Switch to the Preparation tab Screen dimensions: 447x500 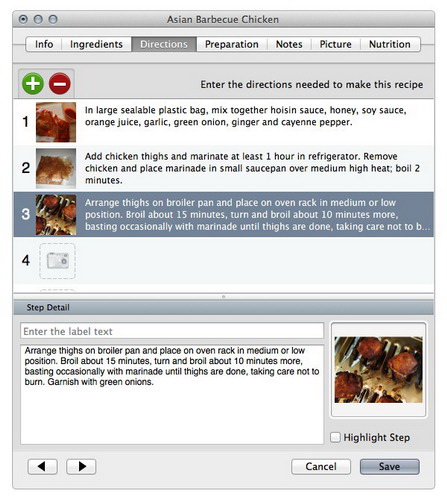point(232,44)
